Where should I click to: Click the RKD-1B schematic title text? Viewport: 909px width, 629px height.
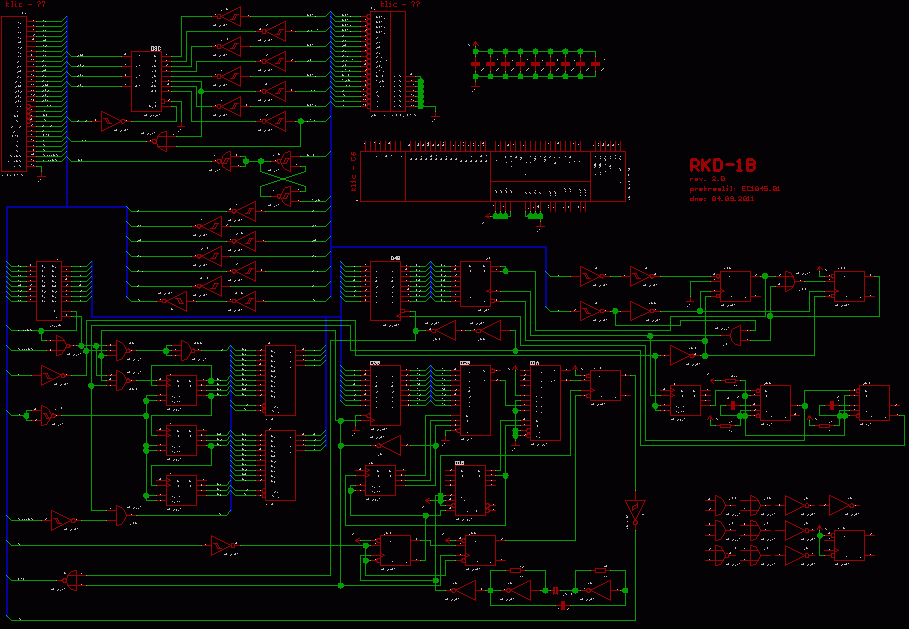(722, 166)
